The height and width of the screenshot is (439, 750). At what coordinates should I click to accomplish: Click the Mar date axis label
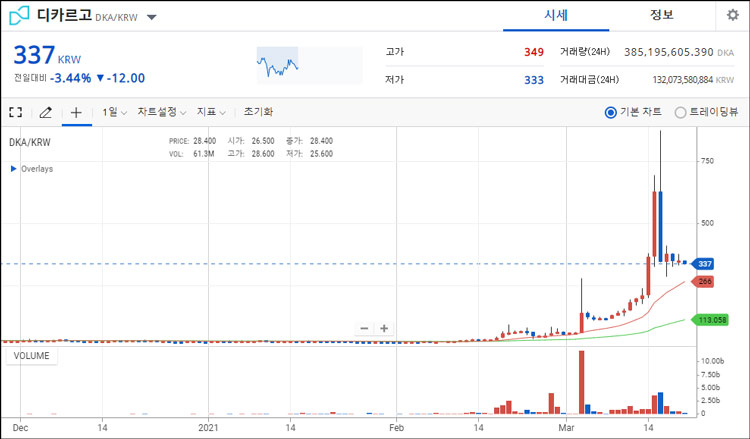click(566, 428)
